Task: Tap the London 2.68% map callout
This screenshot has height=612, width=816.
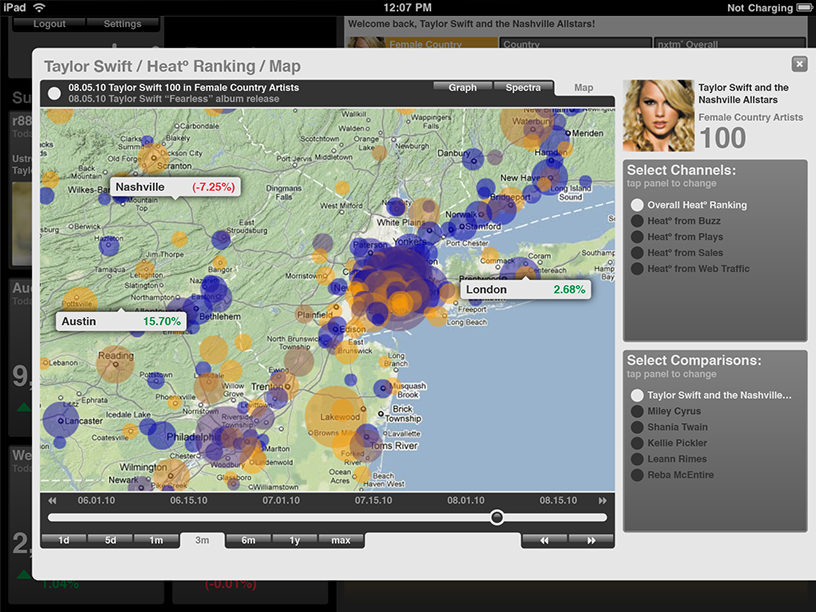Action: [526, 289]
